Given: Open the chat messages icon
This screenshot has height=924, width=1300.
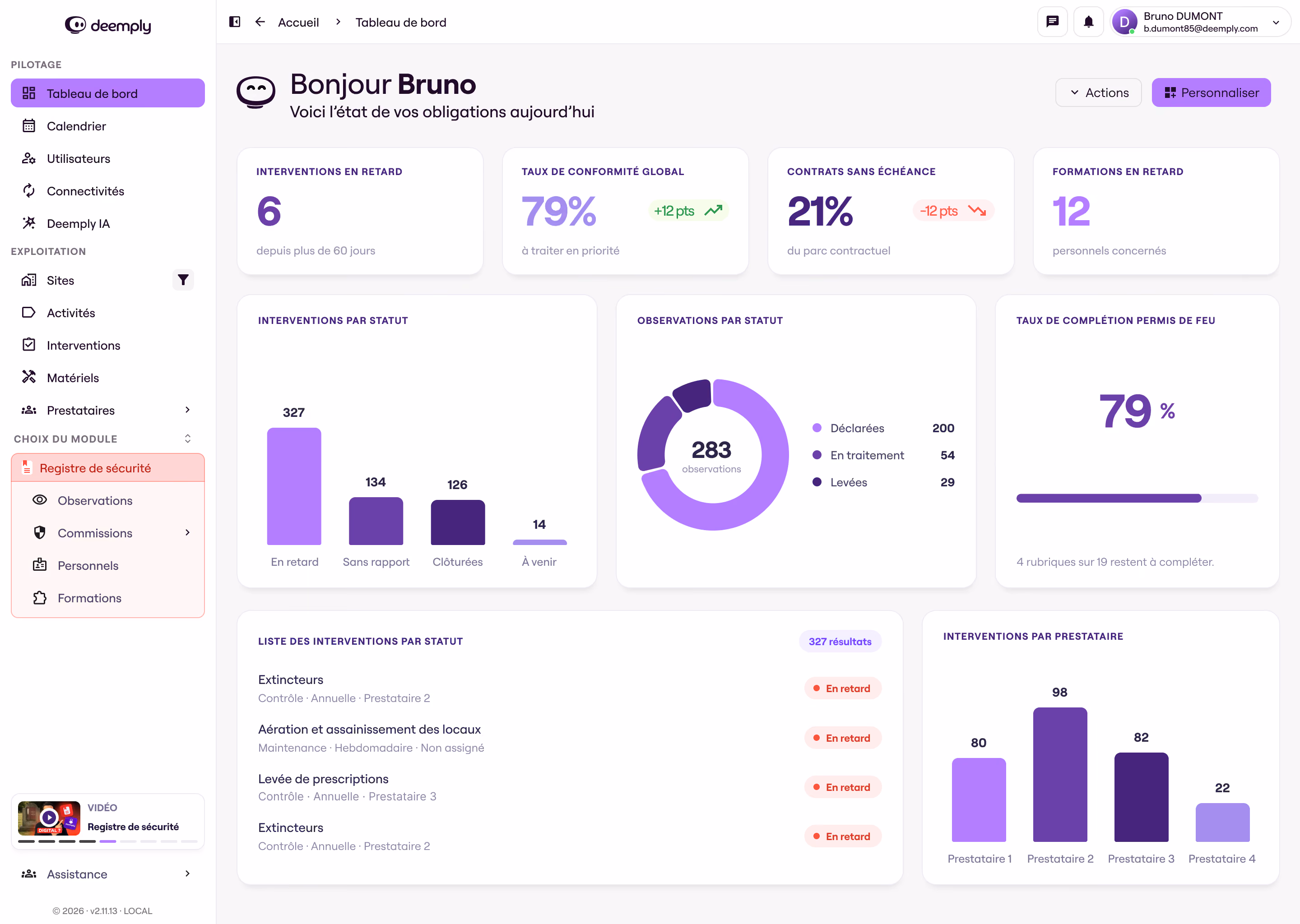Looking at the screenshot, I should point(1052,22).
